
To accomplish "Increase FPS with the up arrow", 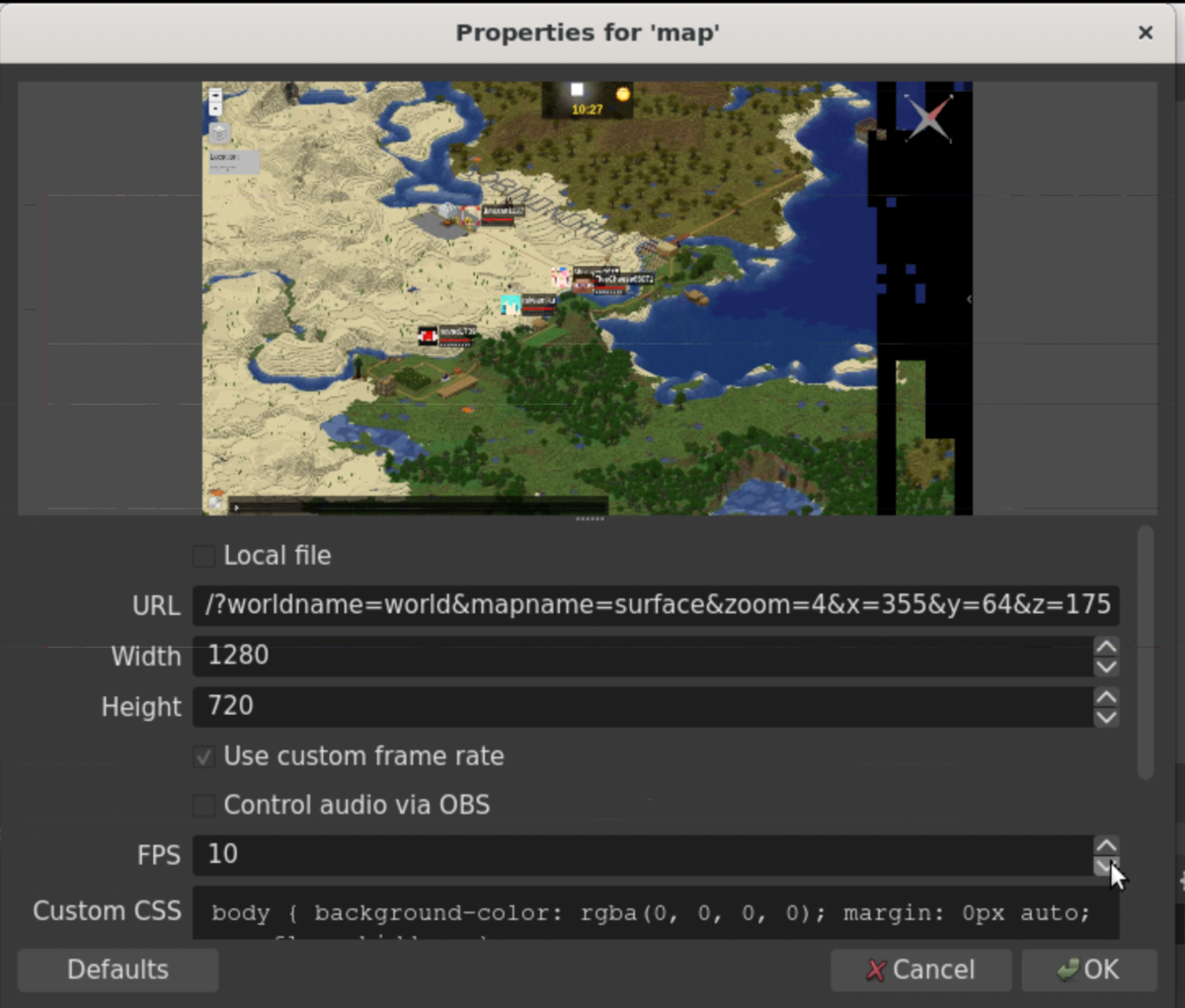I will (1106, 846).
